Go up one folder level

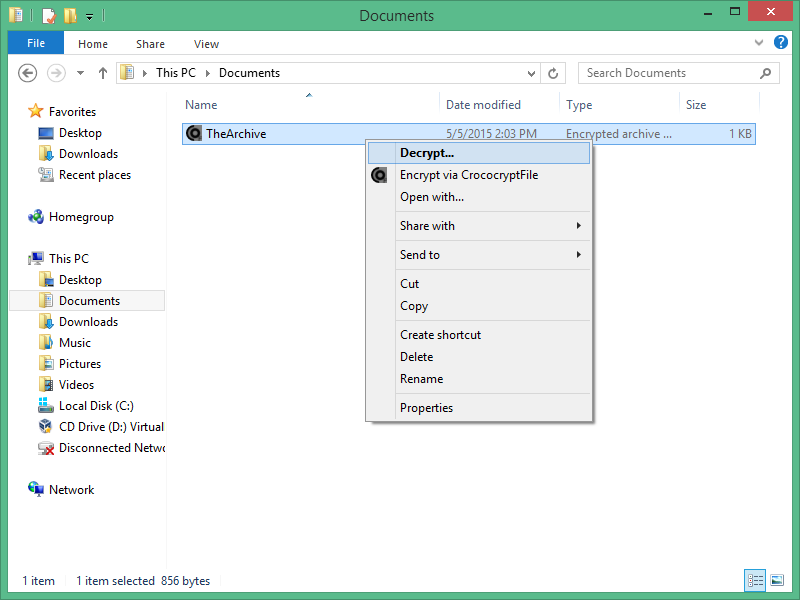coord(103,72)
